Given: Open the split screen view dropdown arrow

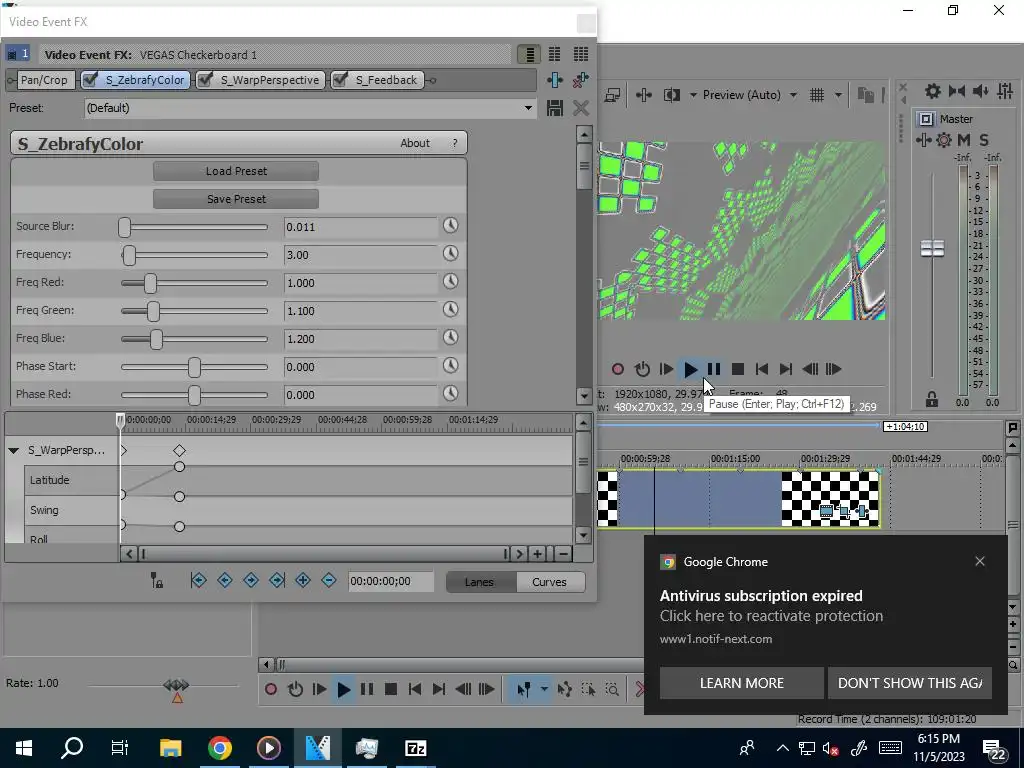Looking at the screenshot, I should (x=693, y=95).
